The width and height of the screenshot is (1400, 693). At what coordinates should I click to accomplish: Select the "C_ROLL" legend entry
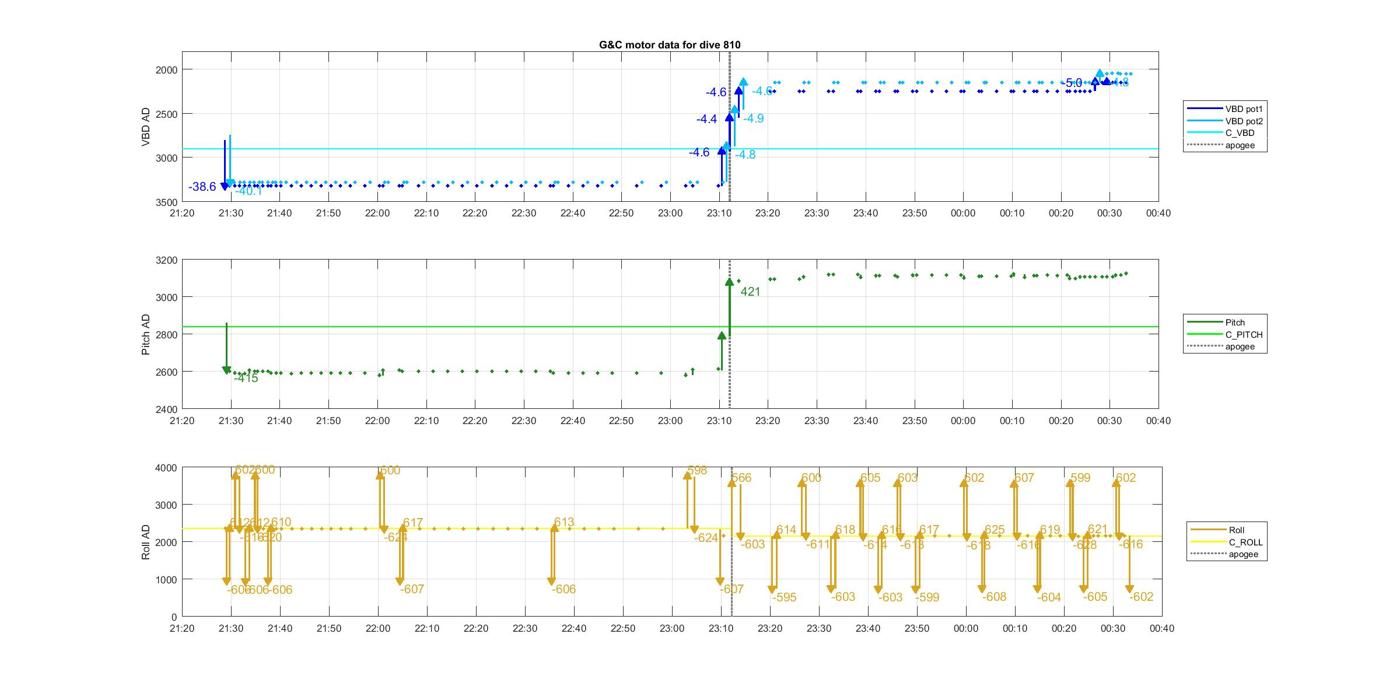coord(1225,542)
